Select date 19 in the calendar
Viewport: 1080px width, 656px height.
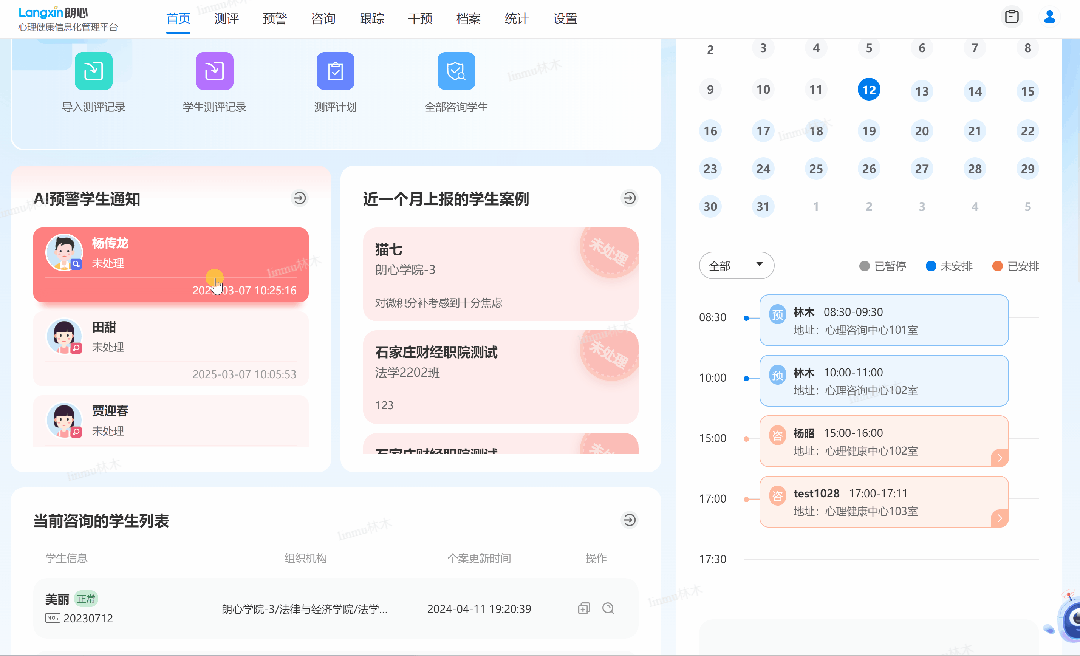(869, 130)
